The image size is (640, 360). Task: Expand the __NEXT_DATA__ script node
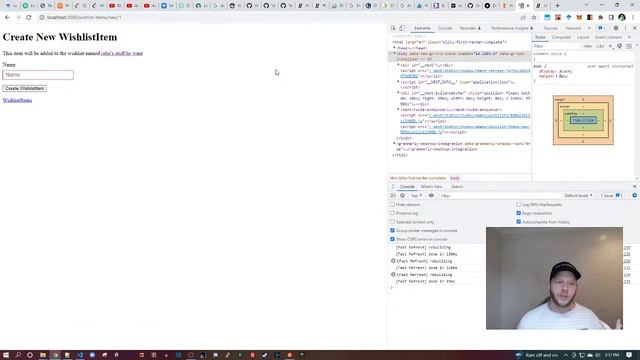[x=398, y=82]
